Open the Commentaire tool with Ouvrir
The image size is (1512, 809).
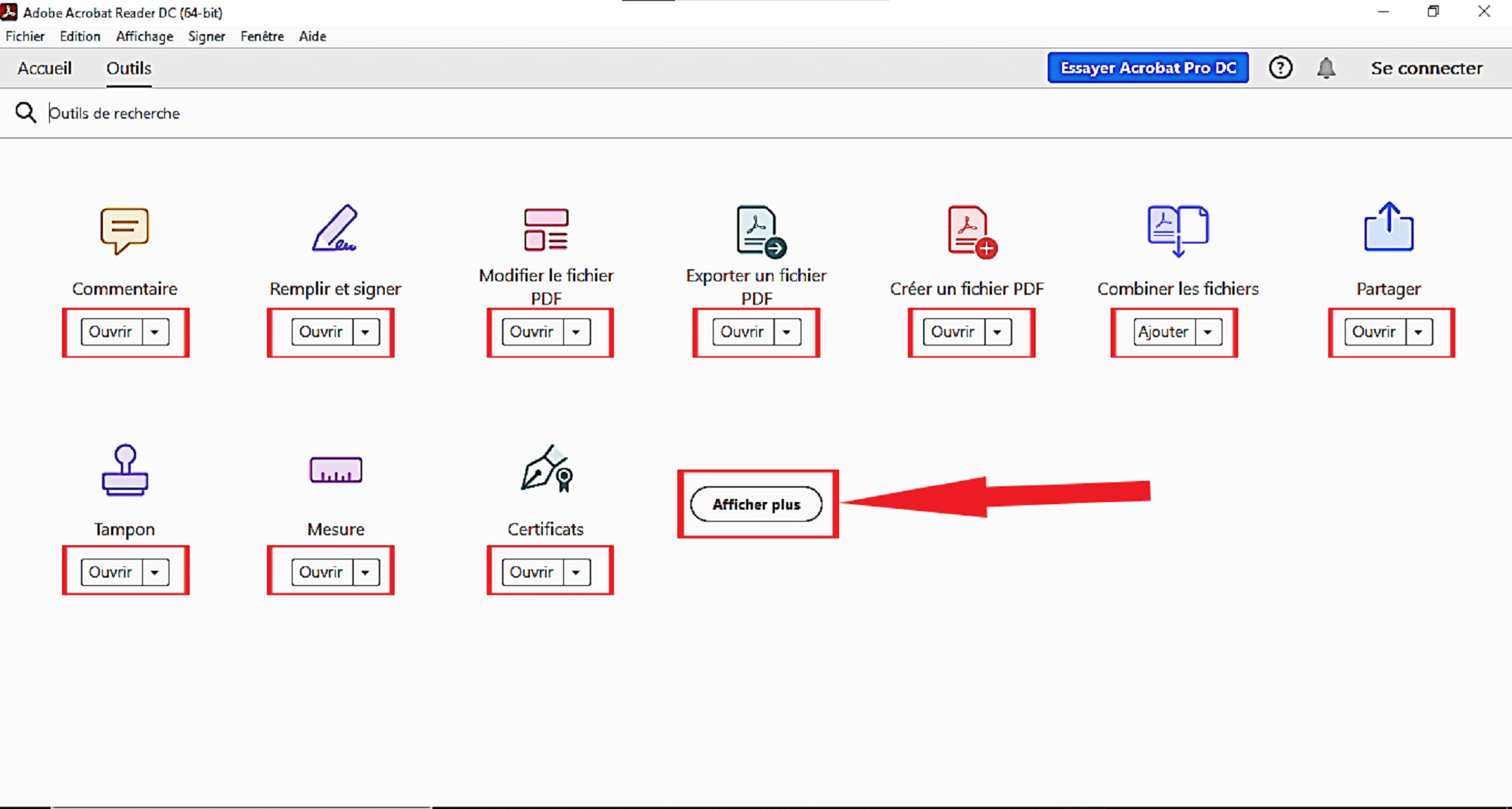(x=111, y=332)
